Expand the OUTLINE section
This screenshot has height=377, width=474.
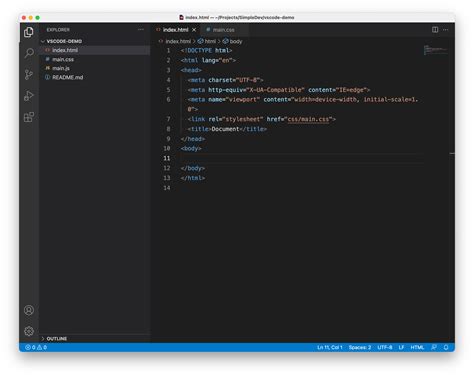pos(57,338)
